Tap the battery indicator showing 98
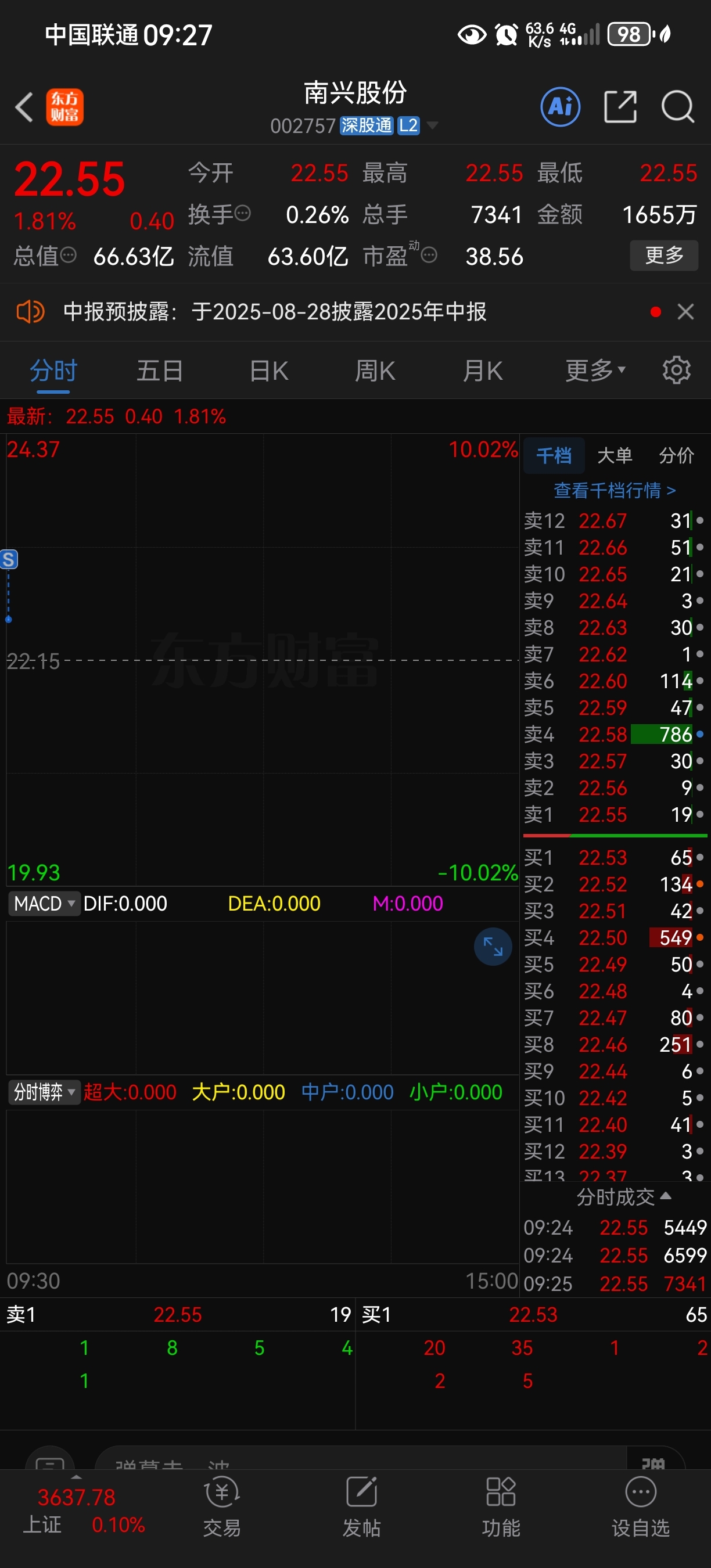 [x=630, y=35]
